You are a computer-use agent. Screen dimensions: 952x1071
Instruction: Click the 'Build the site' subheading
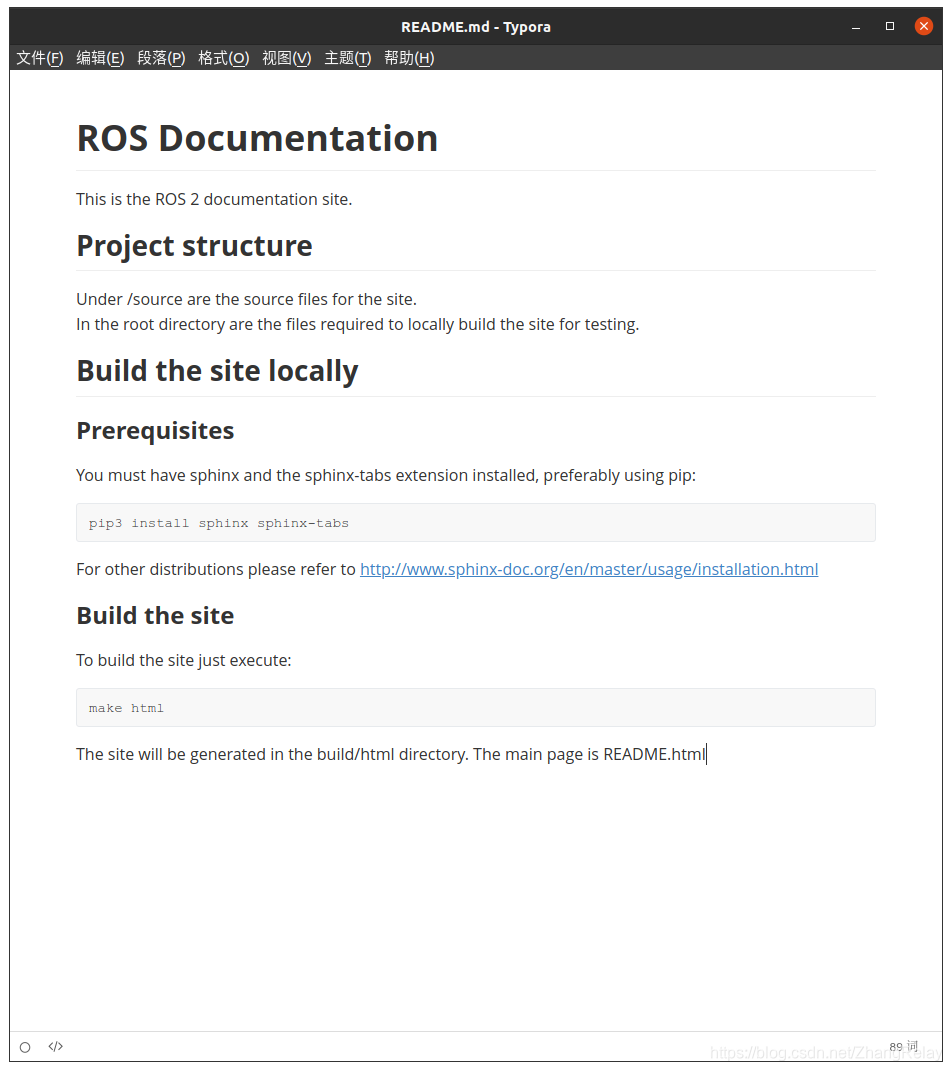pyautogui.click(x=155, y=615)
